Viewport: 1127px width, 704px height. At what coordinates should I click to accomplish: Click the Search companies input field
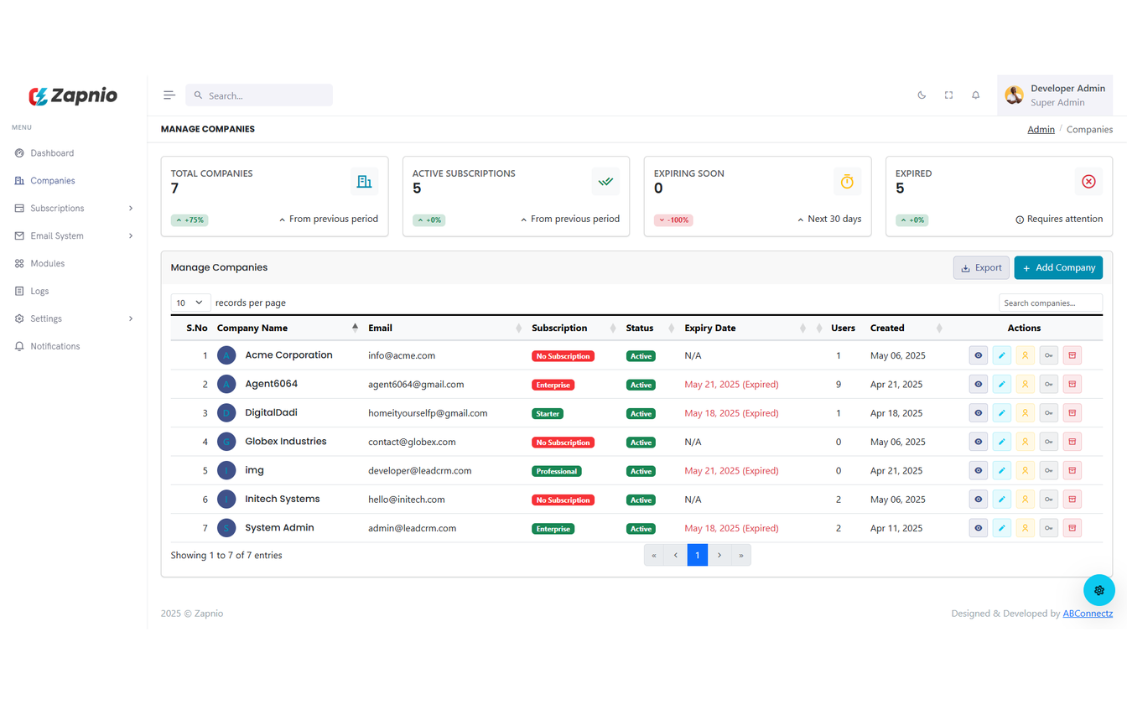tap(1050, 303)
